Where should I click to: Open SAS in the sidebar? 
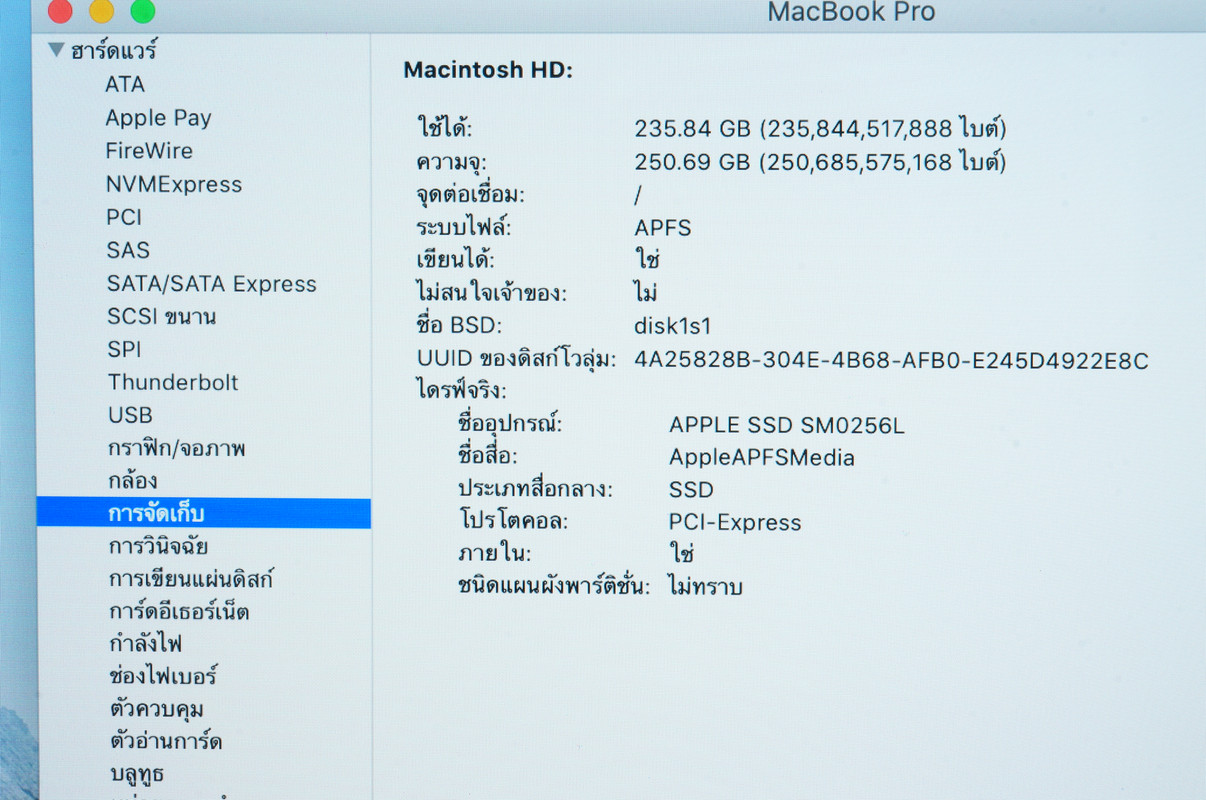[x=128, y=250]
